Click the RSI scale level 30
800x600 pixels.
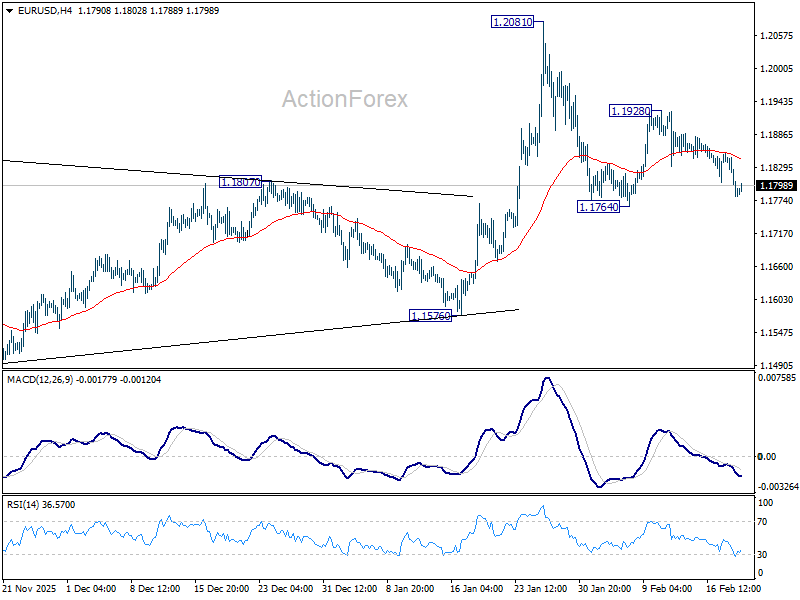pyautogui.click(x=762, y=555)
